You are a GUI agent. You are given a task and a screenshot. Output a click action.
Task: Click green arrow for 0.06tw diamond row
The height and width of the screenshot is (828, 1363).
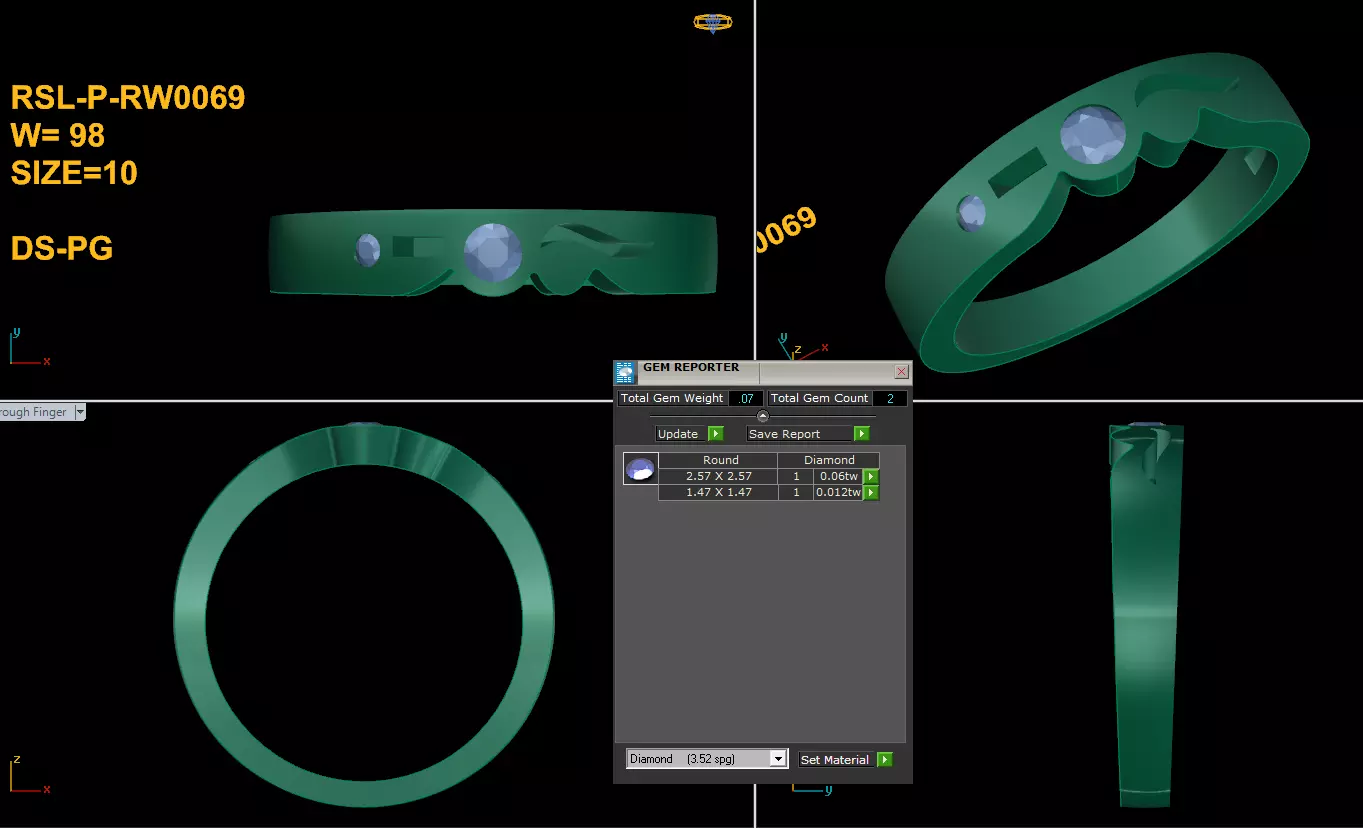[871, 477]
